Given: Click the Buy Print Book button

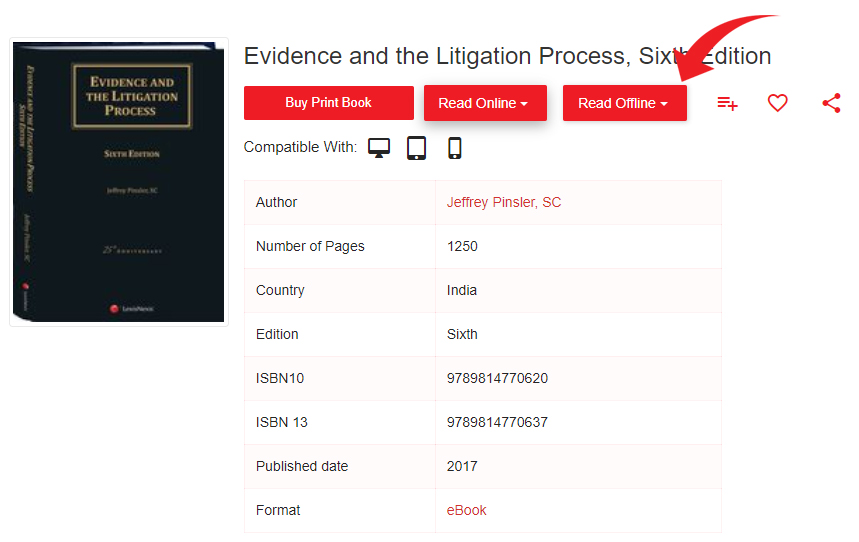Looking at the screenshot, I should click(329, 102).
